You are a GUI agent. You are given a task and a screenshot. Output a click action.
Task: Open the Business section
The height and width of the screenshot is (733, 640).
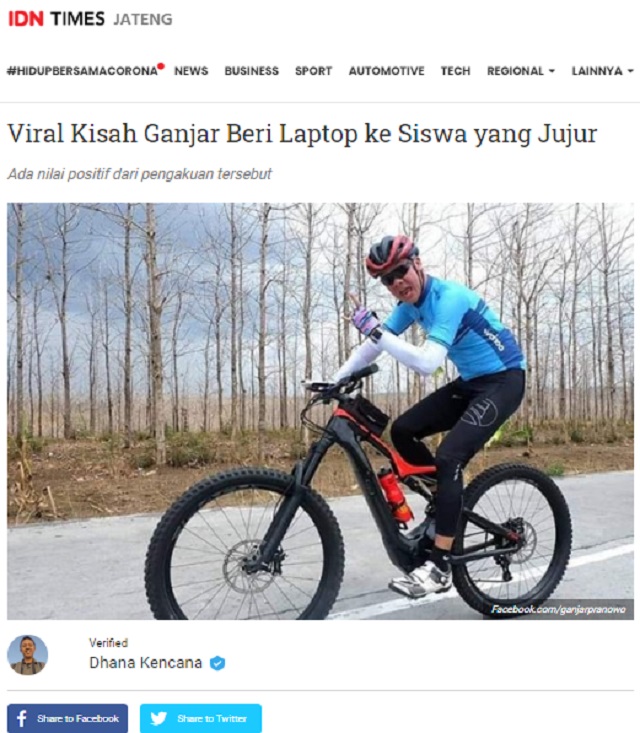click(x=252, y=71)
